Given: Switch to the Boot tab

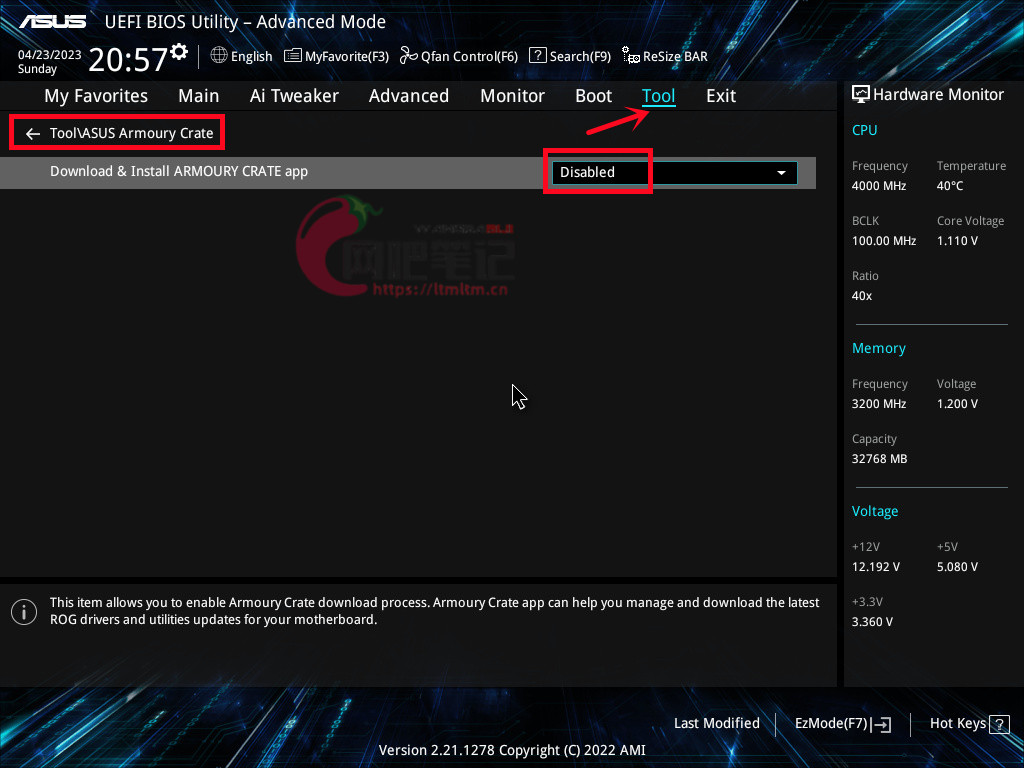Looking at the screenshot, I should pos(593,96).
